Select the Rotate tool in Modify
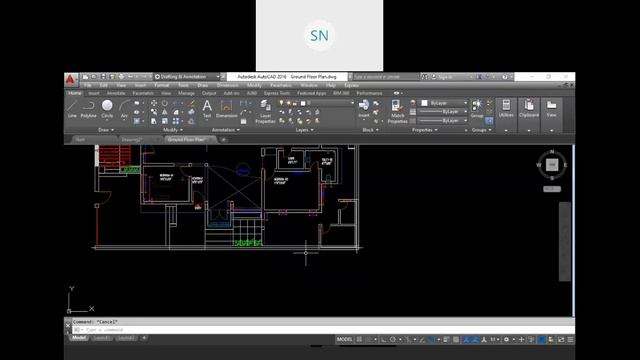Viewport: 640px width, 360px height. click(164, 103)
